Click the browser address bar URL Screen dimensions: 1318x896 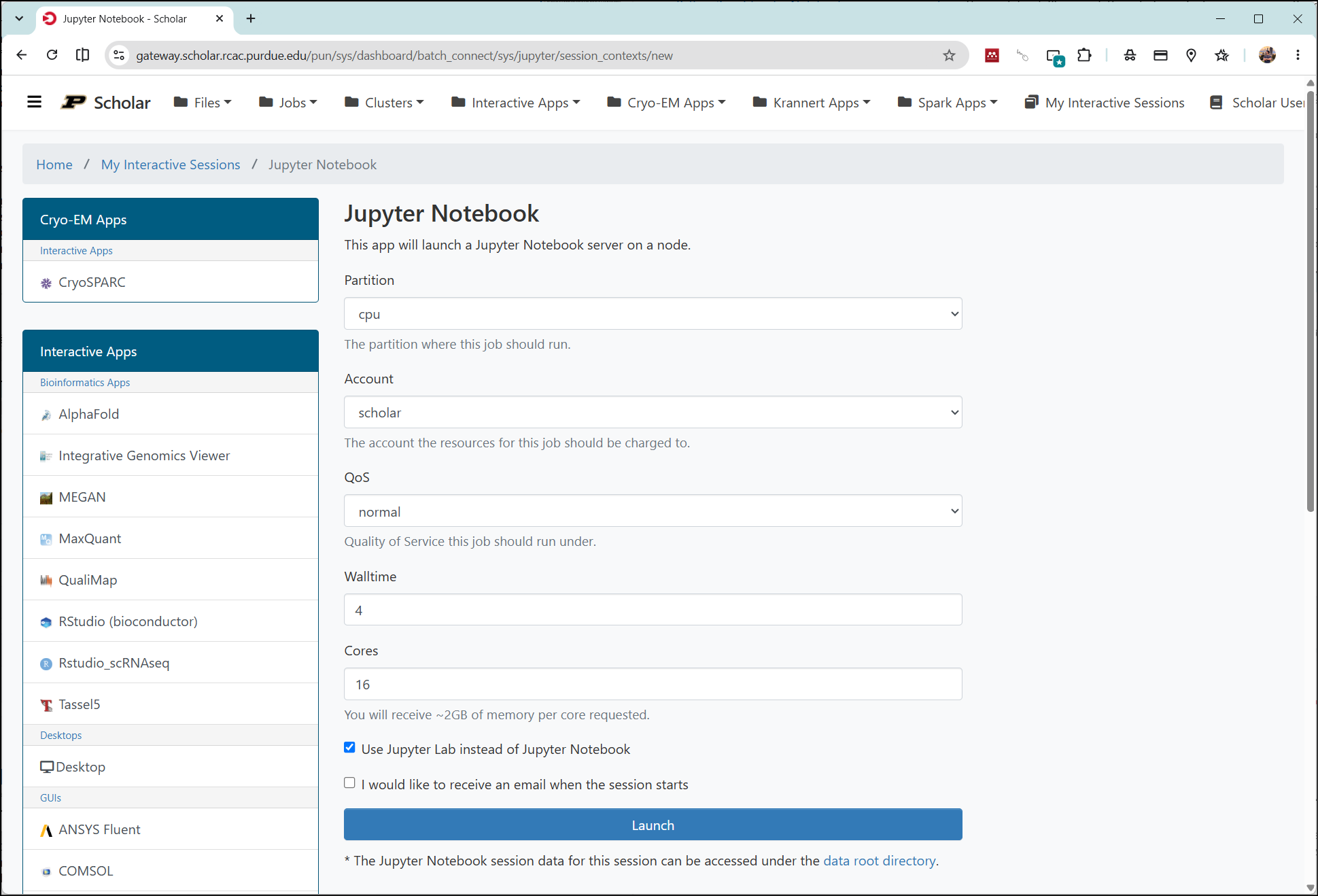[x=404, y=56]
